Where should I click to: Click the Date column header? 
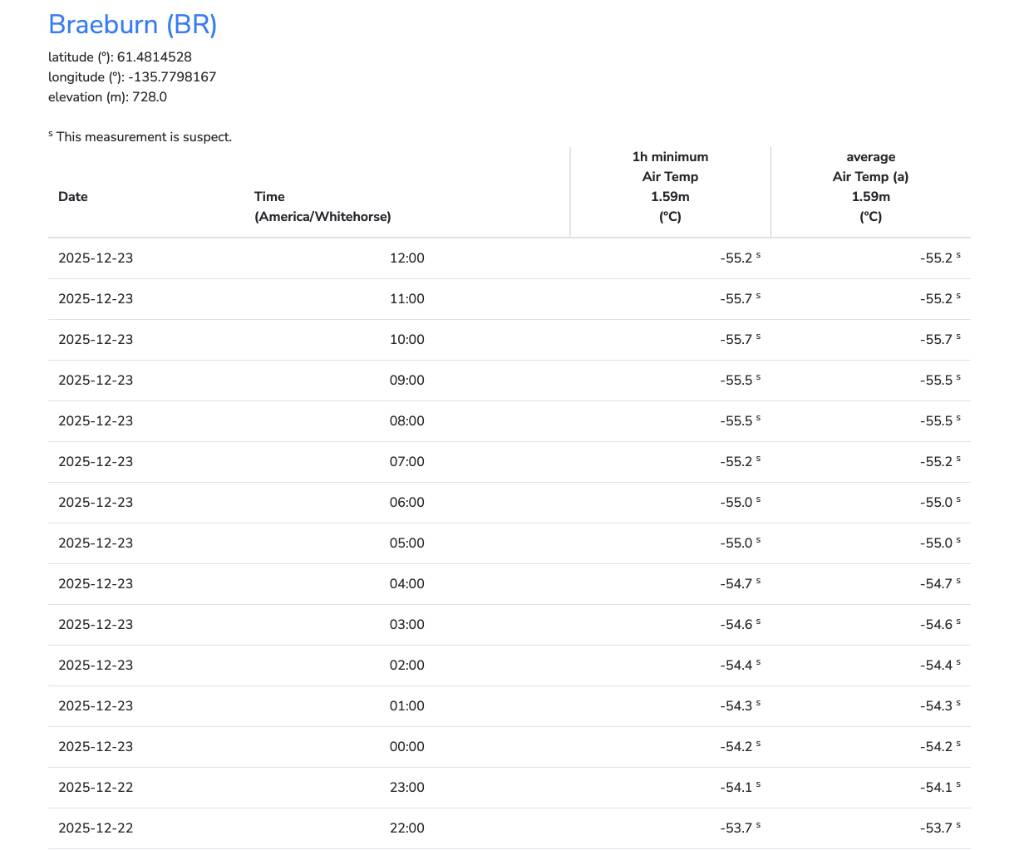click(73, 197)
